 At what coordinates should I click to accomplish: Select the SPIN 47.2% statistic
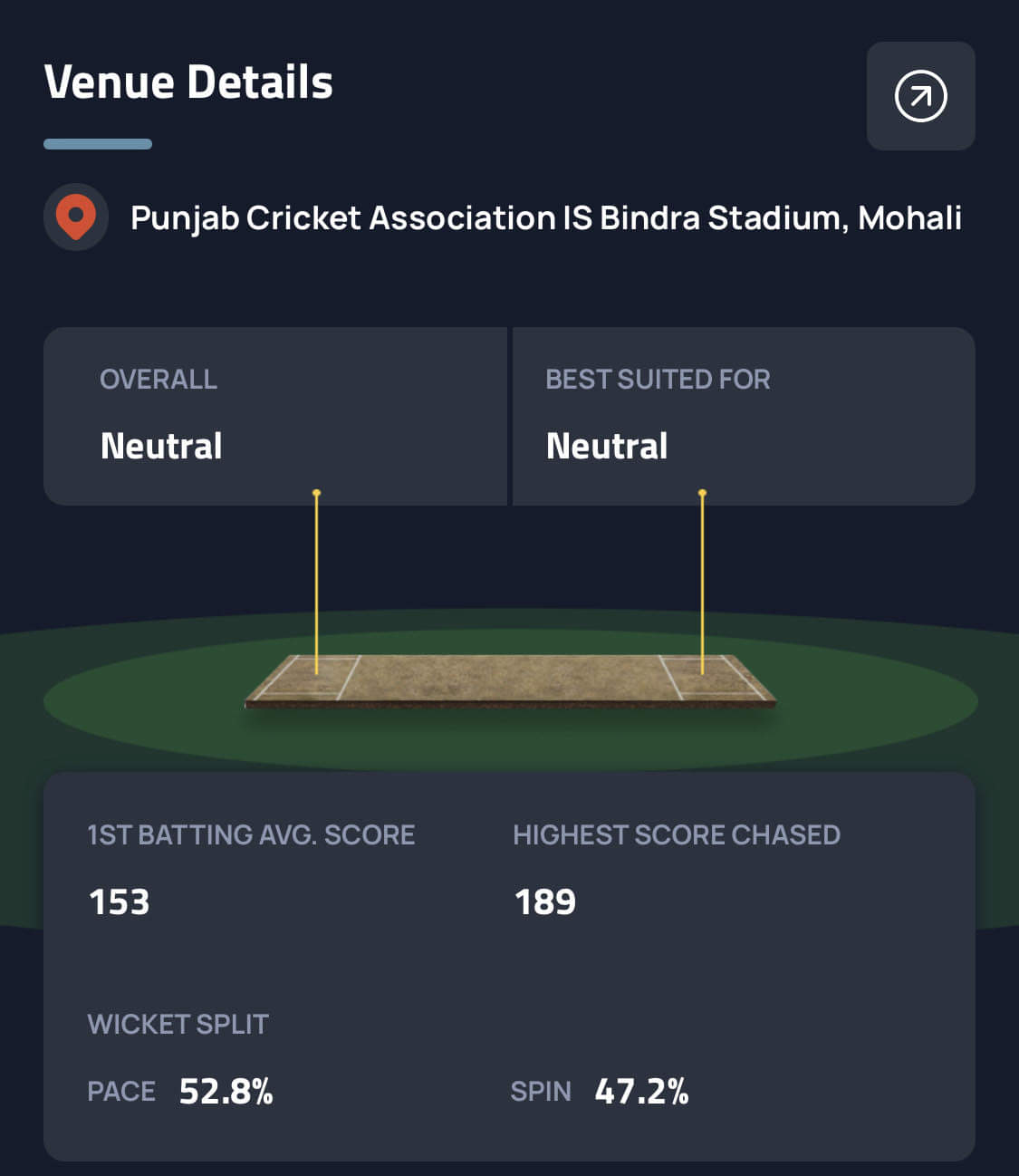tap(600, 1091)
